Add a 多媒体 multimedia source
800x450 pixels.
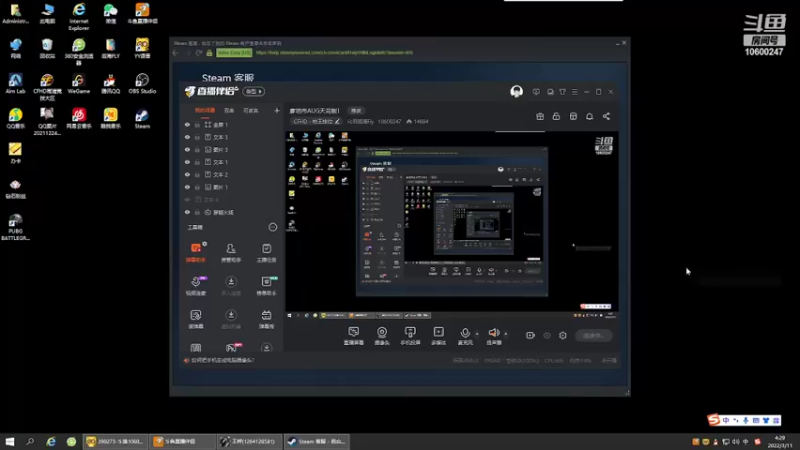point(438,336)
